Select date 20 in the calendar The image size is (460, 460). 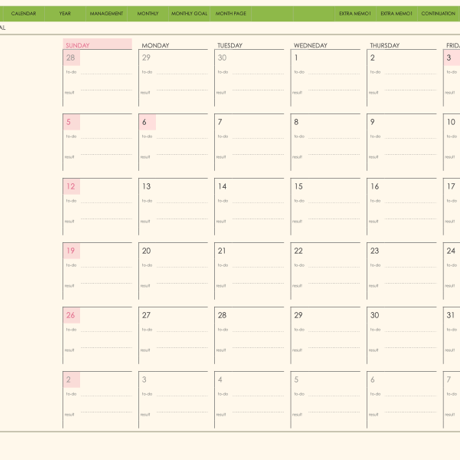pos(146,251)
